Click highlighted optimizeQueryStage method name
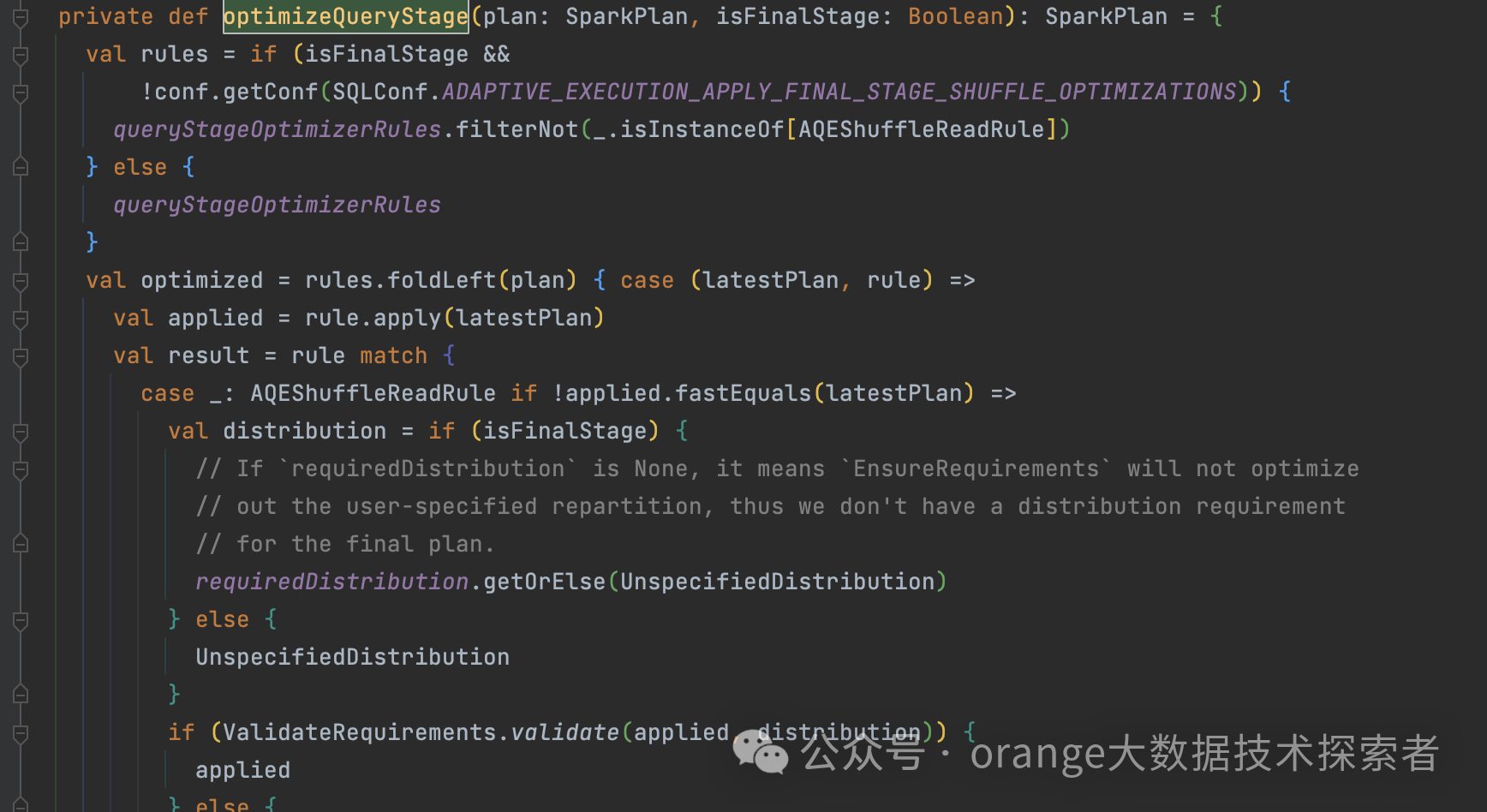This screenshot has height=812, width=1487. [x=346, y=16]
